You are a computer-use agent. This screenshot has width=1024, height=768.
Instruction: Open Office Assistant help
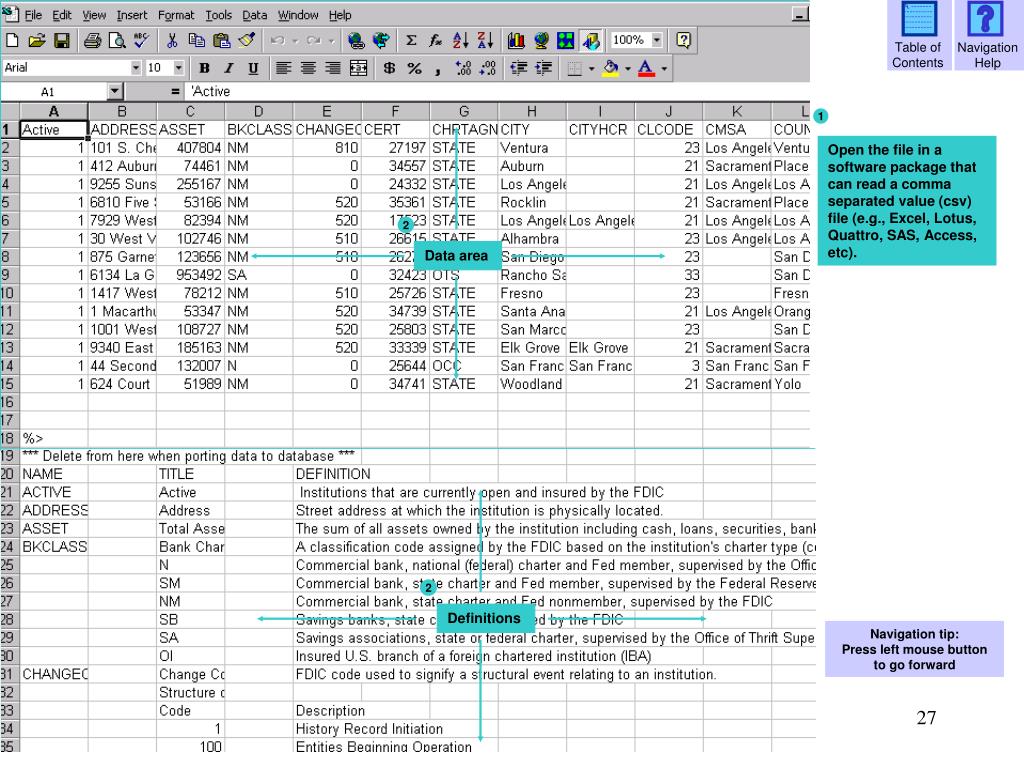[x=683, y=40]
